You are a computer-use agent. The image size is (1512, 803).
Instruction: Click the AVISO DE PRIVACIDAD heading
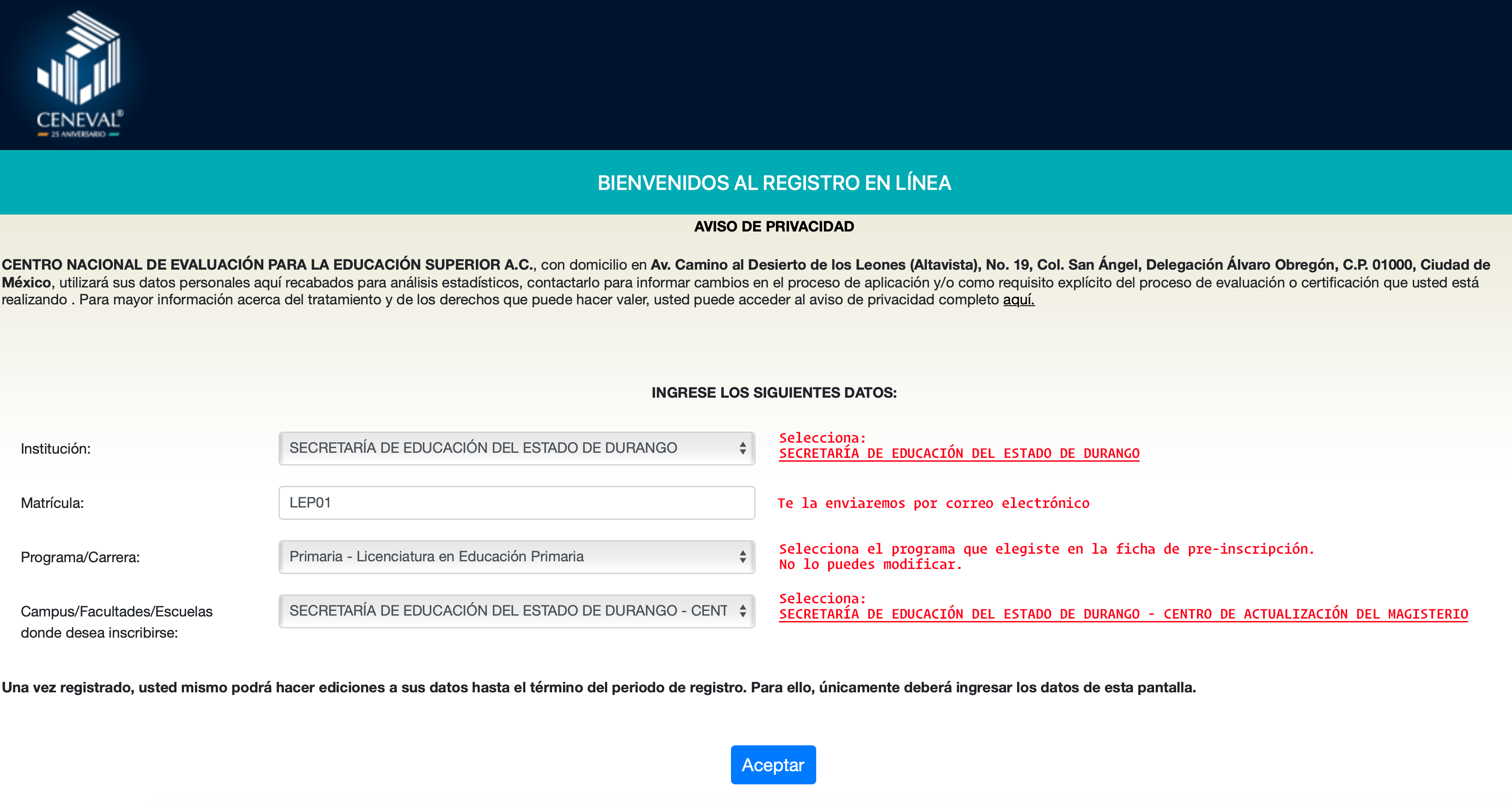774,226
